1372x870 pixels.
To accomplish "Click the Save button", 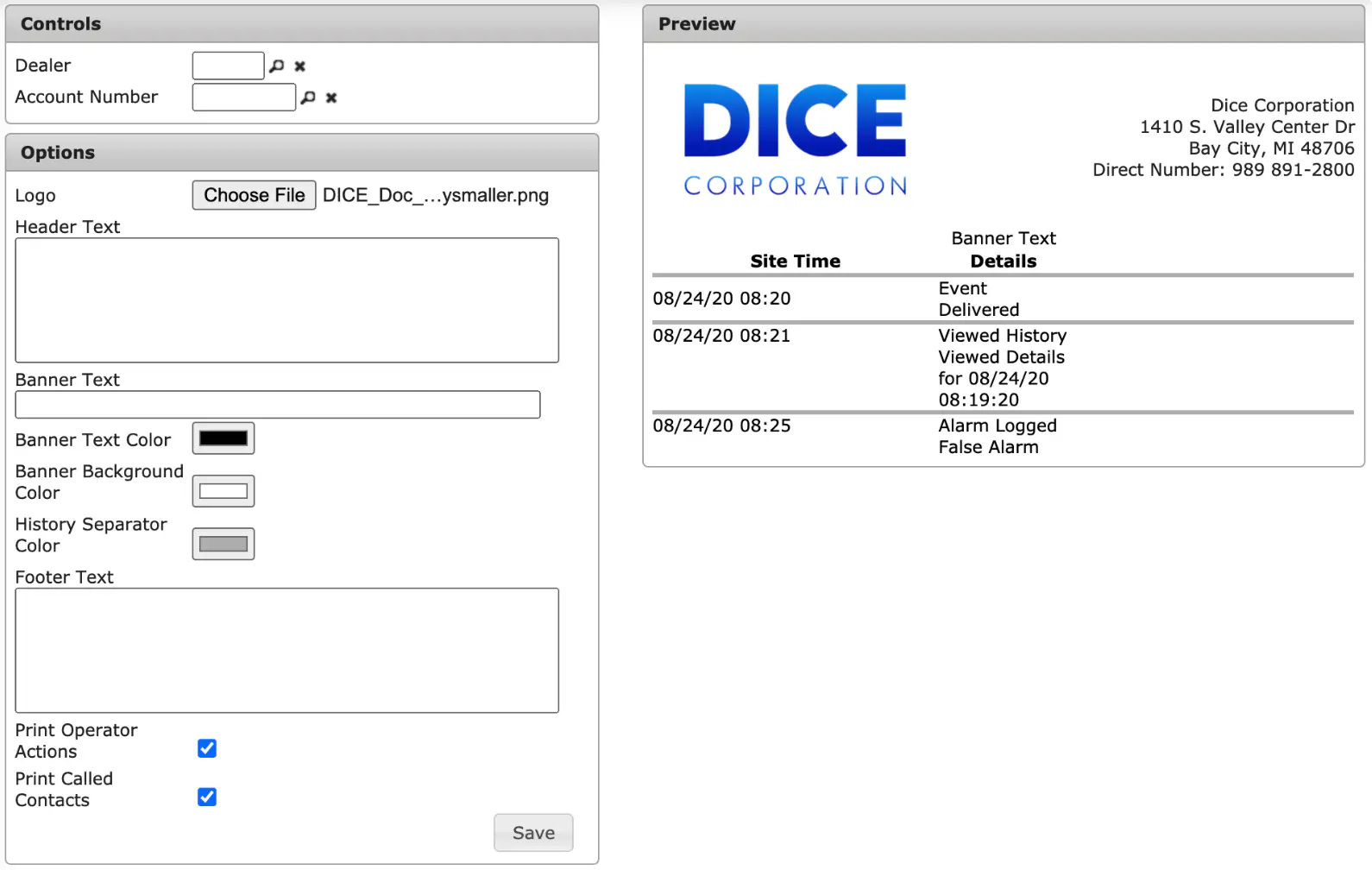I will click(533, 833).
